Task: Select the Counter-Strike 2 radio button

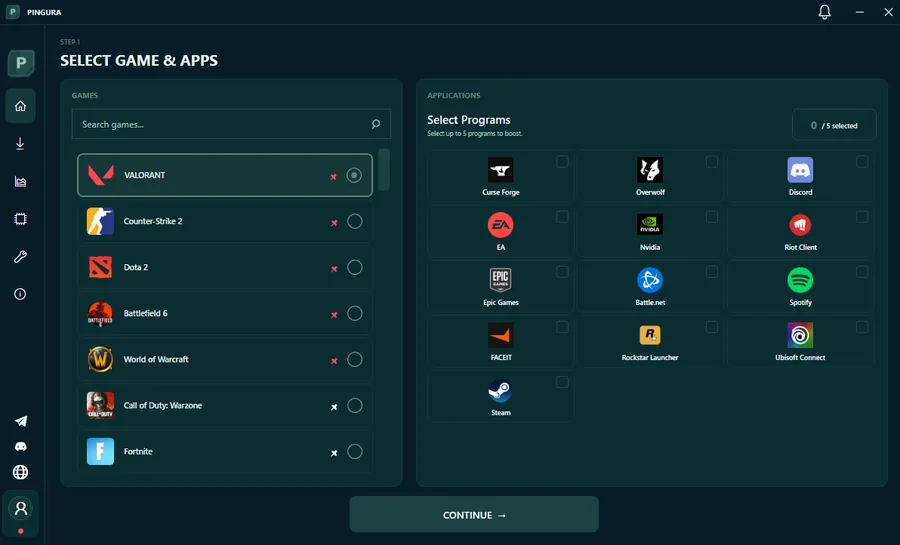Action: tap(355, 221)
